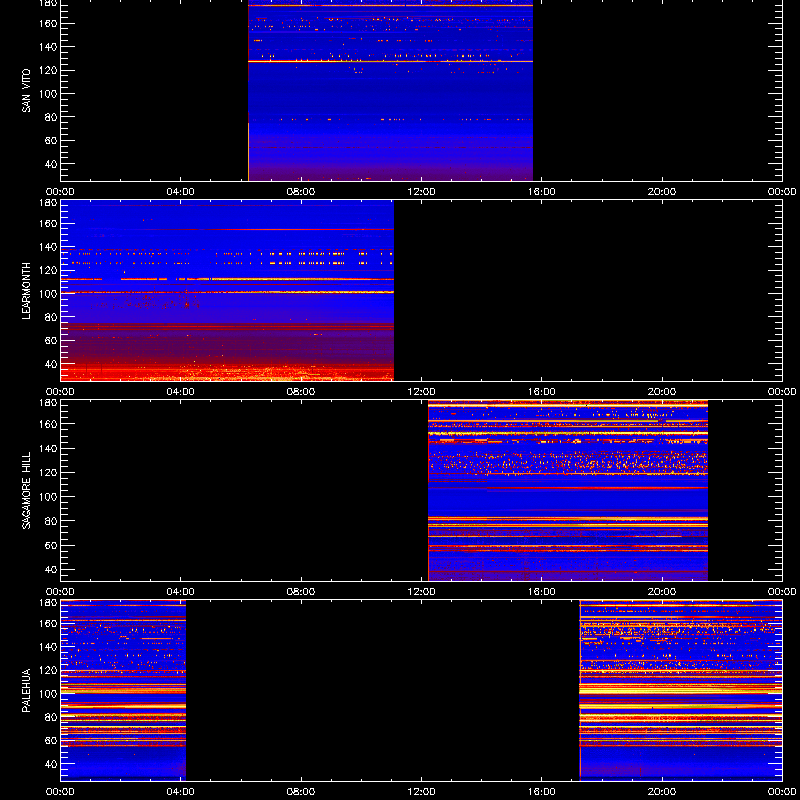This screenshot has height=800, width=800.
Task: Click 20:00 time label under Palehua panel
Action: click(x=662, y=792)
